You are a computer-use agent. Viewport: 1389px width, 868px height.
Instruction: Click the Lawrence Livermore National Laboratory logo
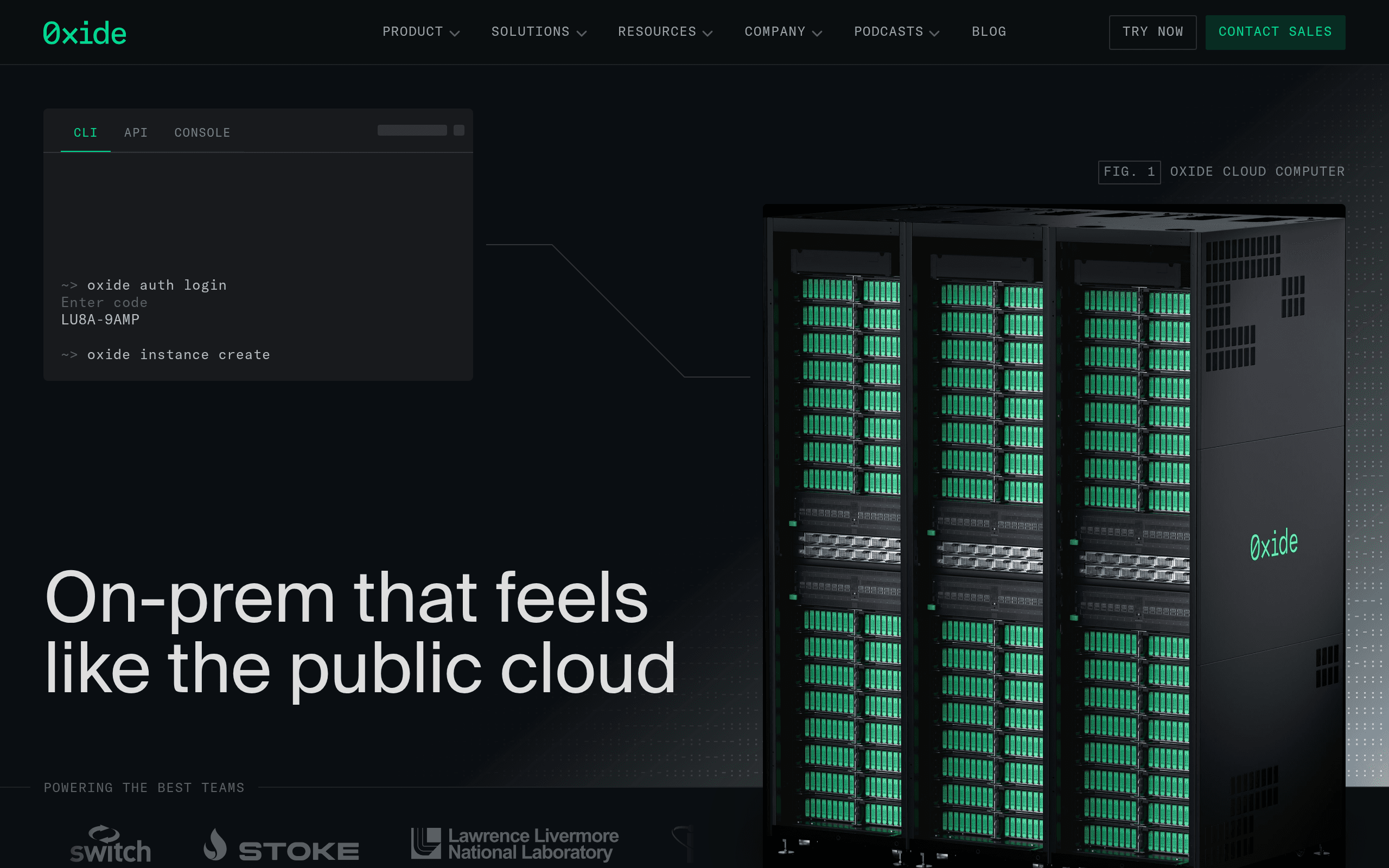tap(514, 844)
